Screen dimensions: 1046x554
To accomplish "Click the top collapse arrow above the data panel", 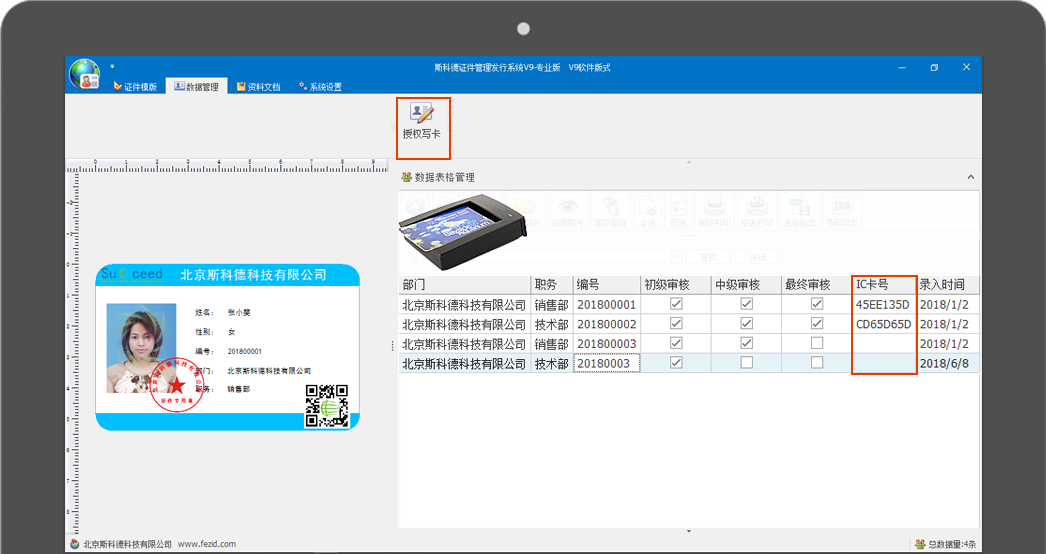I will [689, 162].
